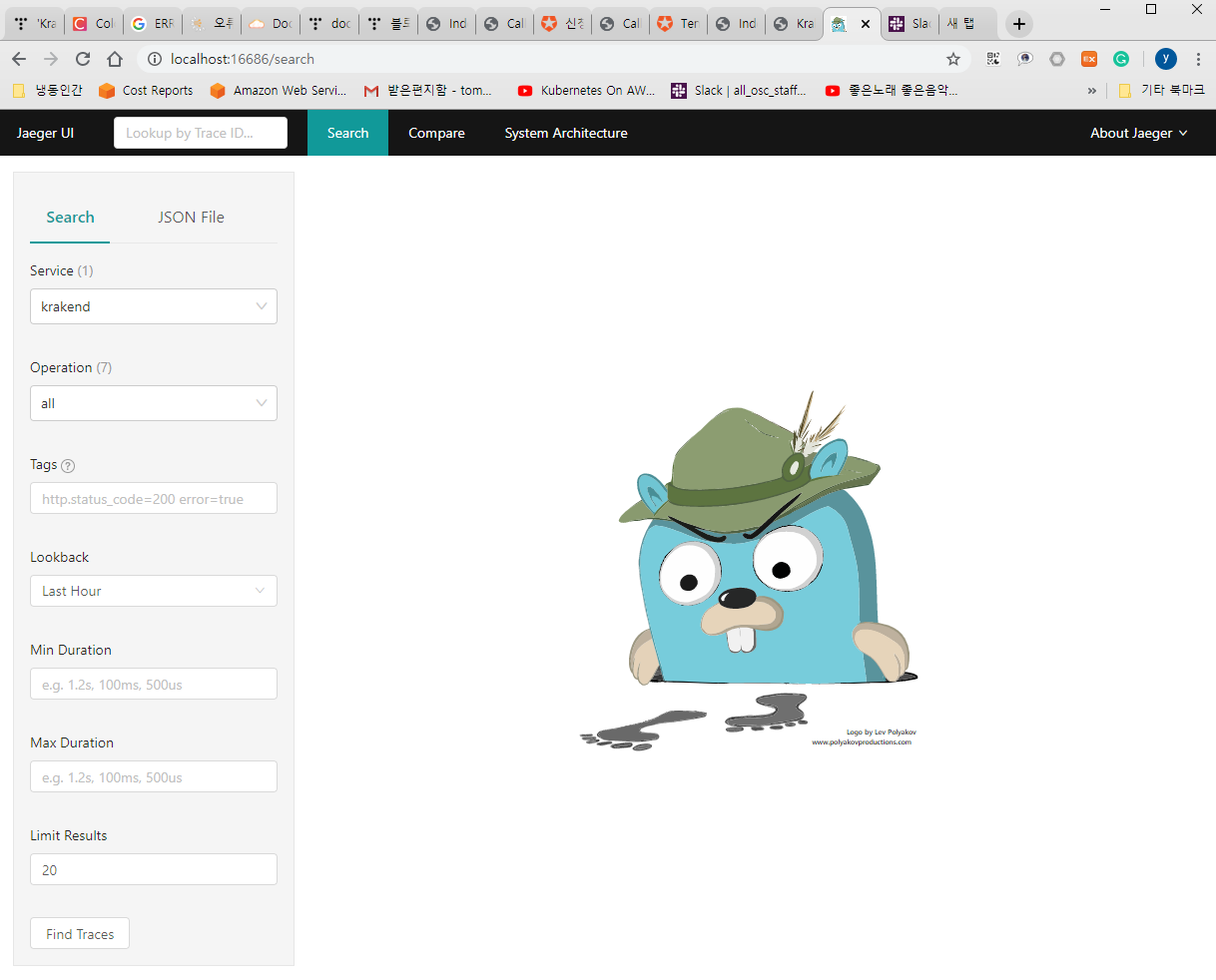1216x980 pixels.
Task: Open the orange extension icon in toolbar
Action: [1089, 59]
